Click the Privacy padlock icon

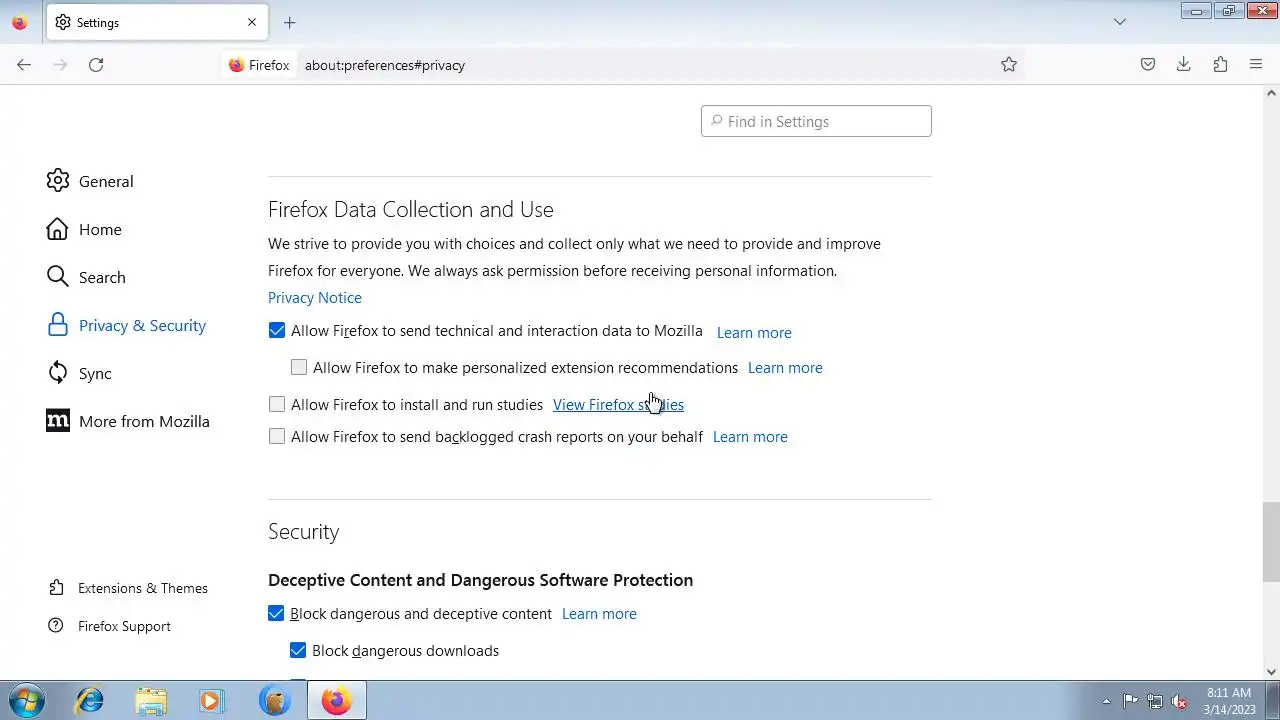point(58,325)
